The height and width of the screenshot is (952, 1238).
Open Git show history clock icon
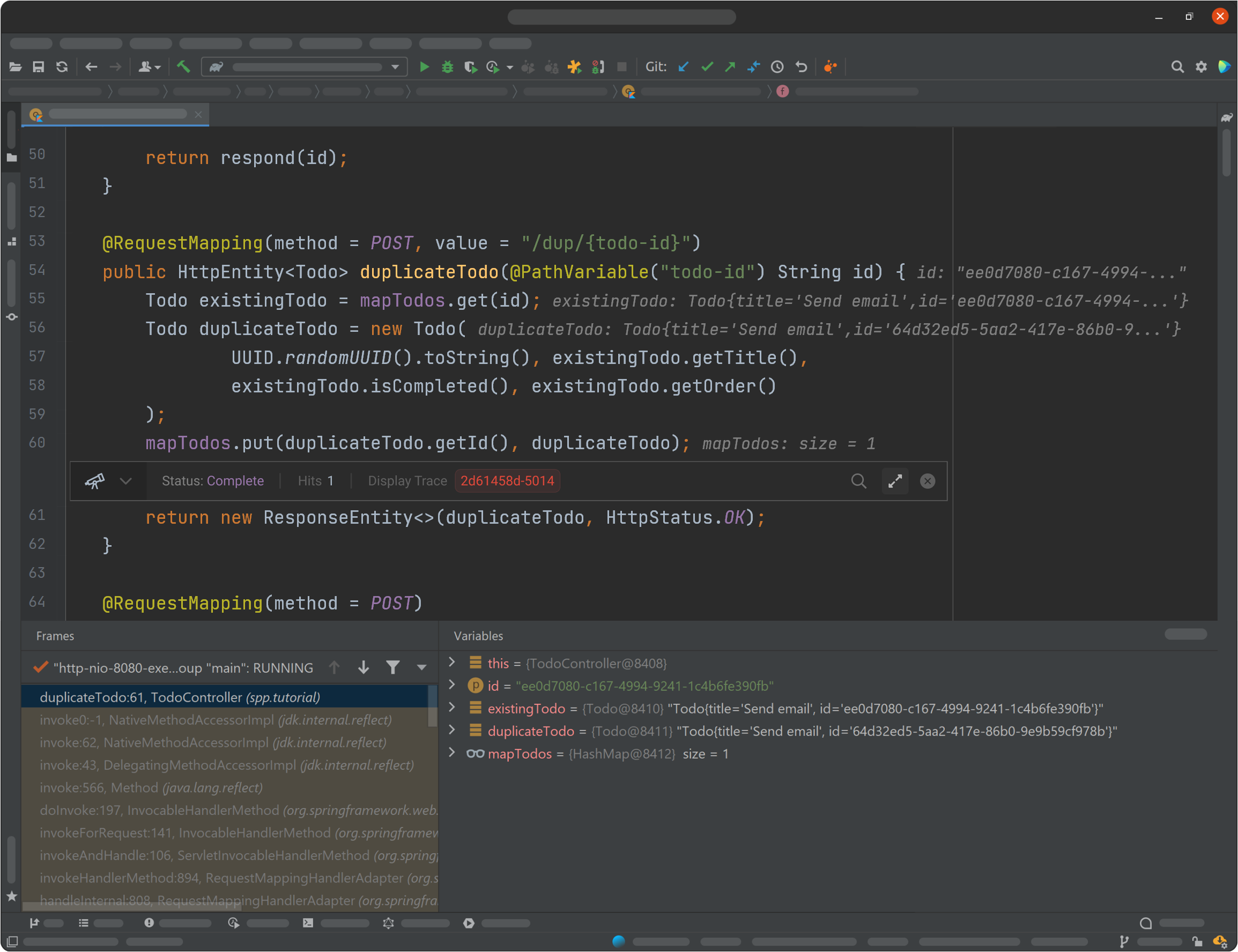[777, 67]
